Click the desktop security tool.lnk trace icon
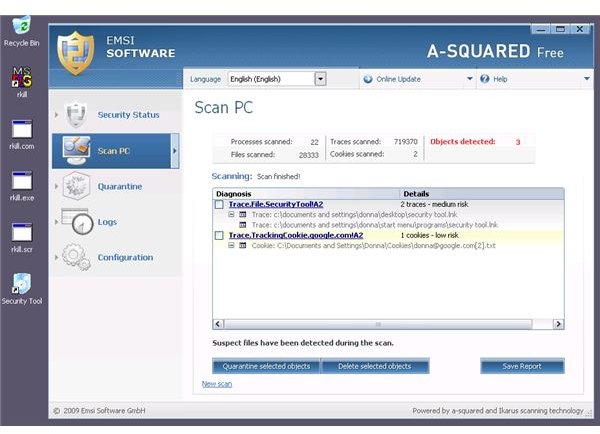This screenshot has height=434, width=600. [x=243, y=215]
